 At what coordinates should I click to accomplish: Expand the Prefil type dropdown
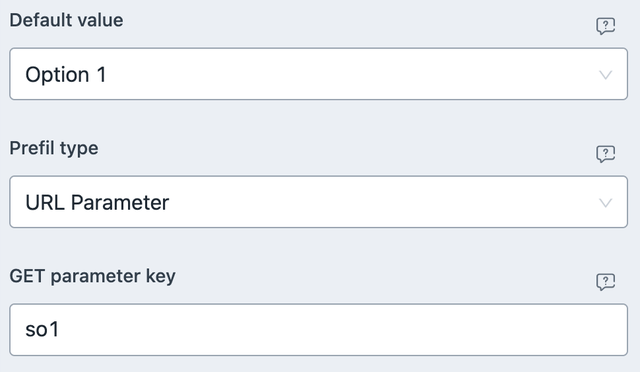(318, 202)
